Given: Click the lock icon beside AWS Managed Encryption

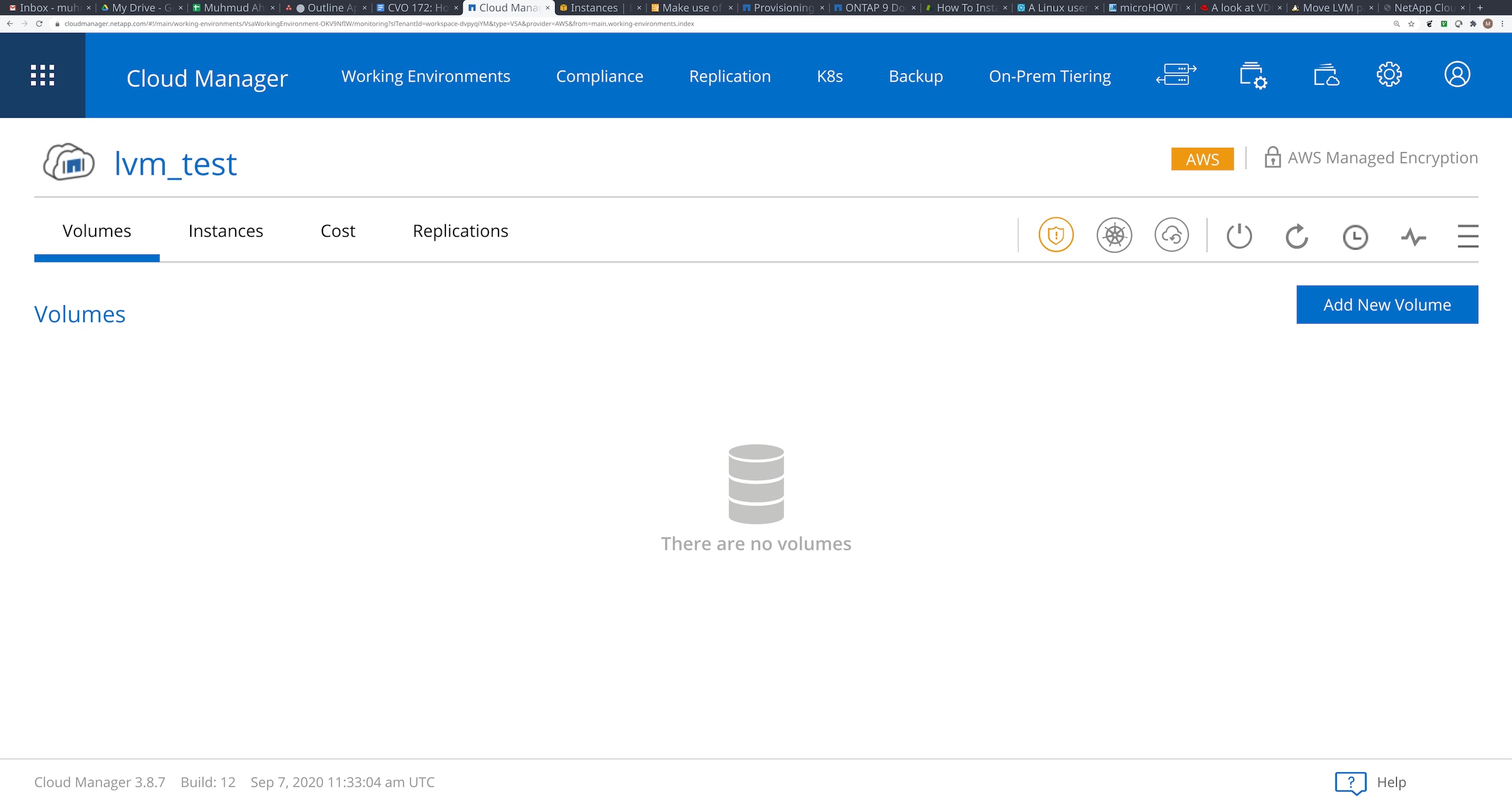Looking at the screenshot, I should [x=1272, y=157].
